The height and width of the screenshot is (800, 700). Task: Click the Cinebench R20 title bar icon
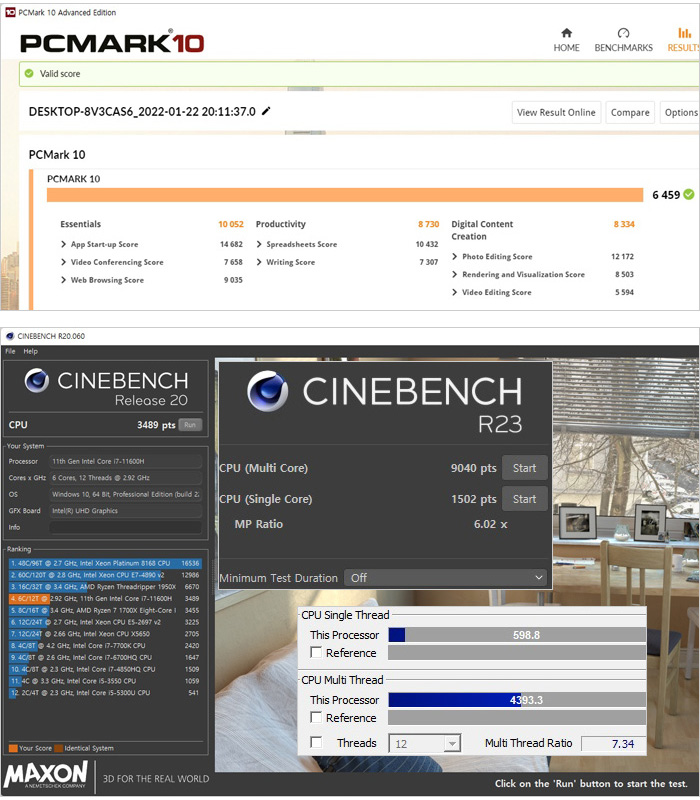click(x=10, y=336)
